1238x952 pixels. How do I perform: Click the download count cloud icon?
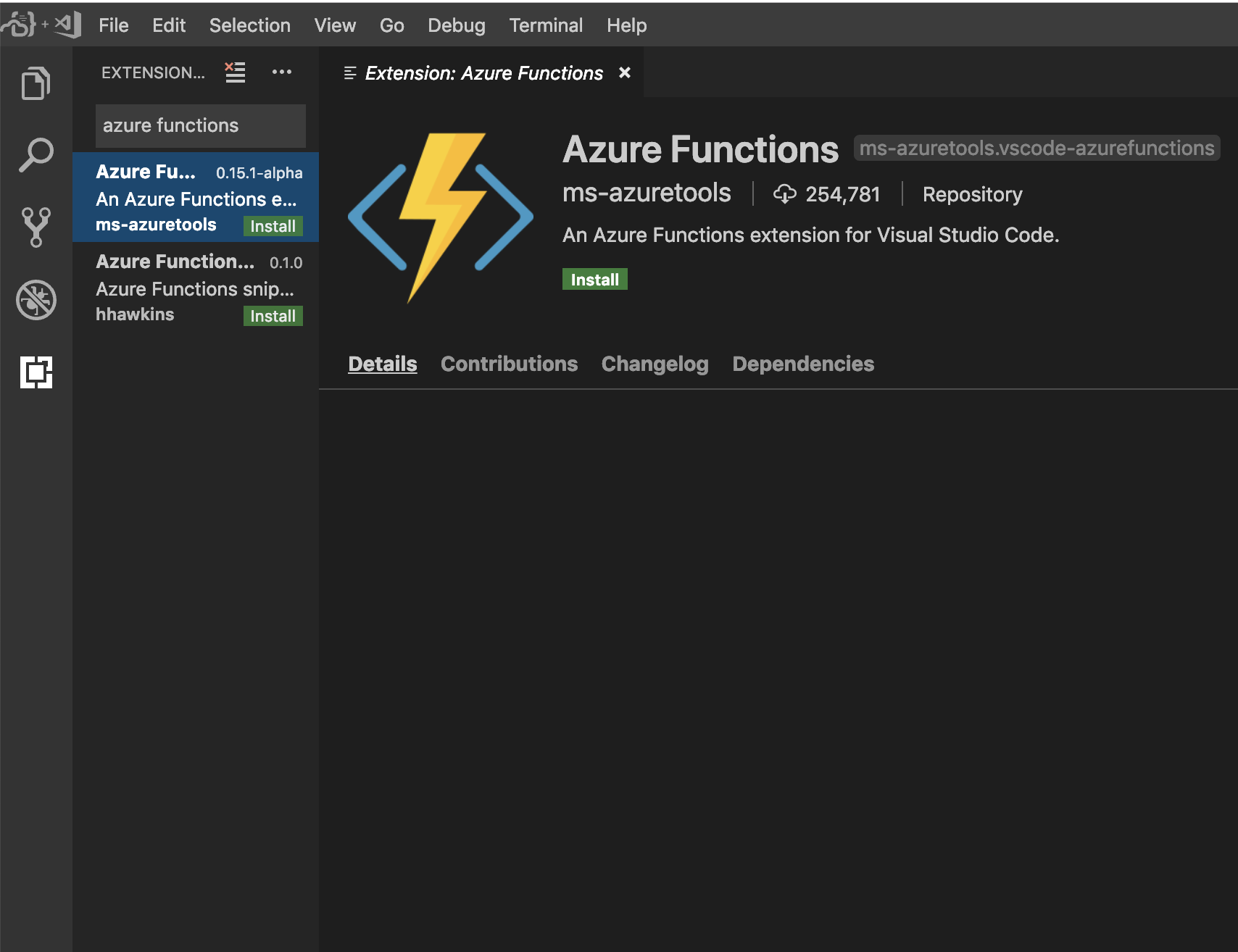pos(785,194)
